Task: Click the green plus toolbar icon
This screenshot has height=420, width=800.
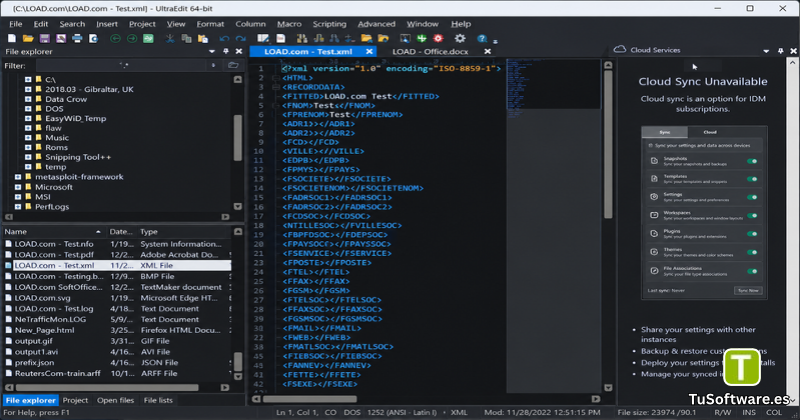Action: click(x=421, y=38)
